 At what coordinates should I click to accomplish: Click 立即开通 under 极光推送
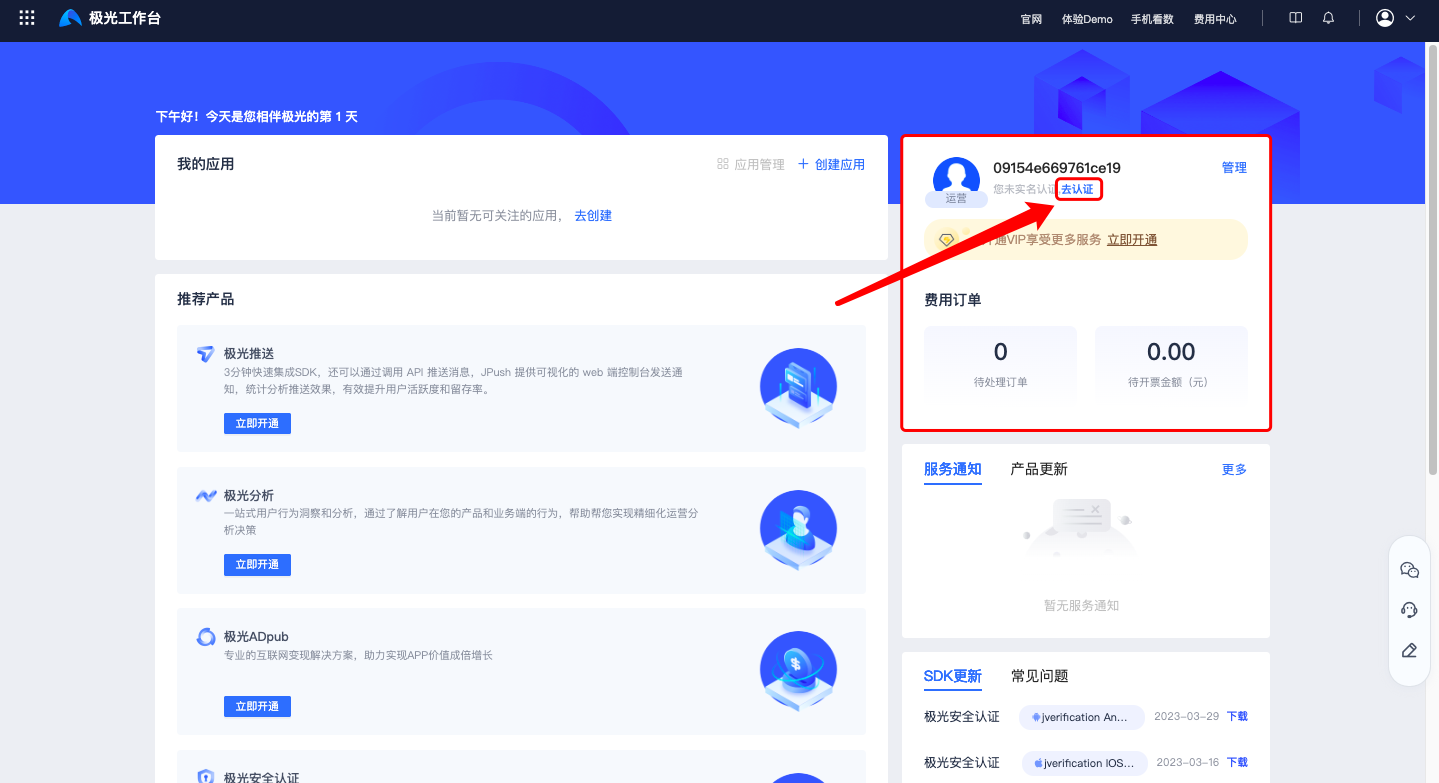[257, 423]
